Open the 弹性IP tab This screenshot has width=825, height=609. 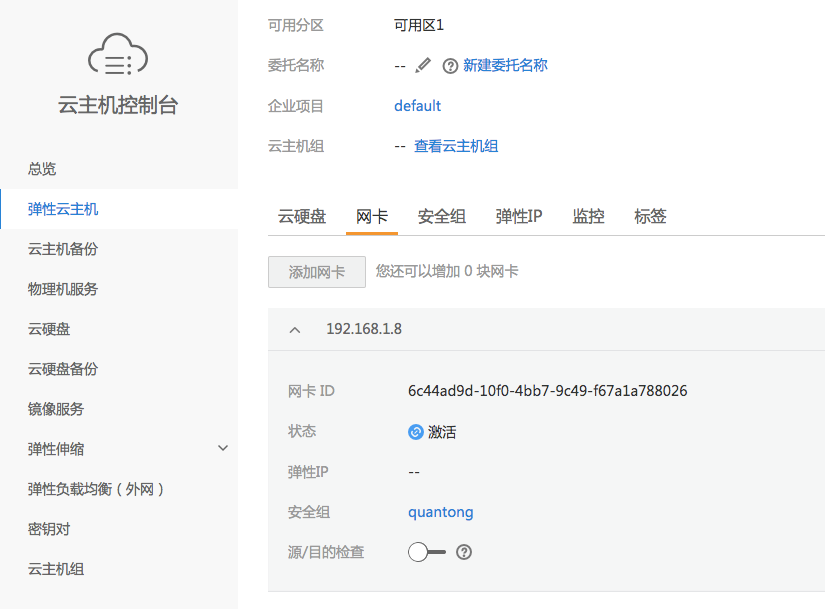coord(519,216)
